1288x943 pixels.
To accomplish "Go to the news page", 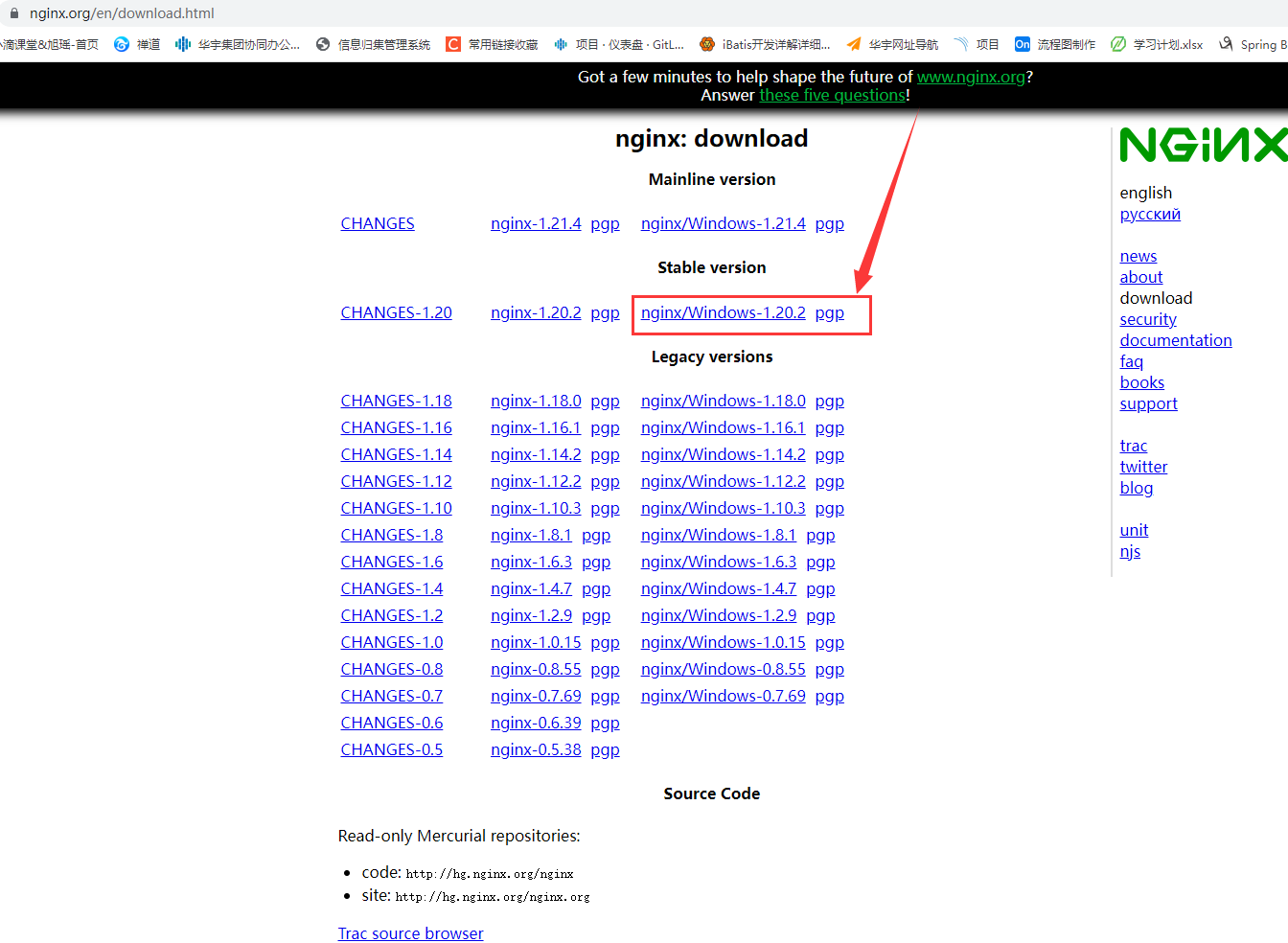I will (x=1138, y=256).
